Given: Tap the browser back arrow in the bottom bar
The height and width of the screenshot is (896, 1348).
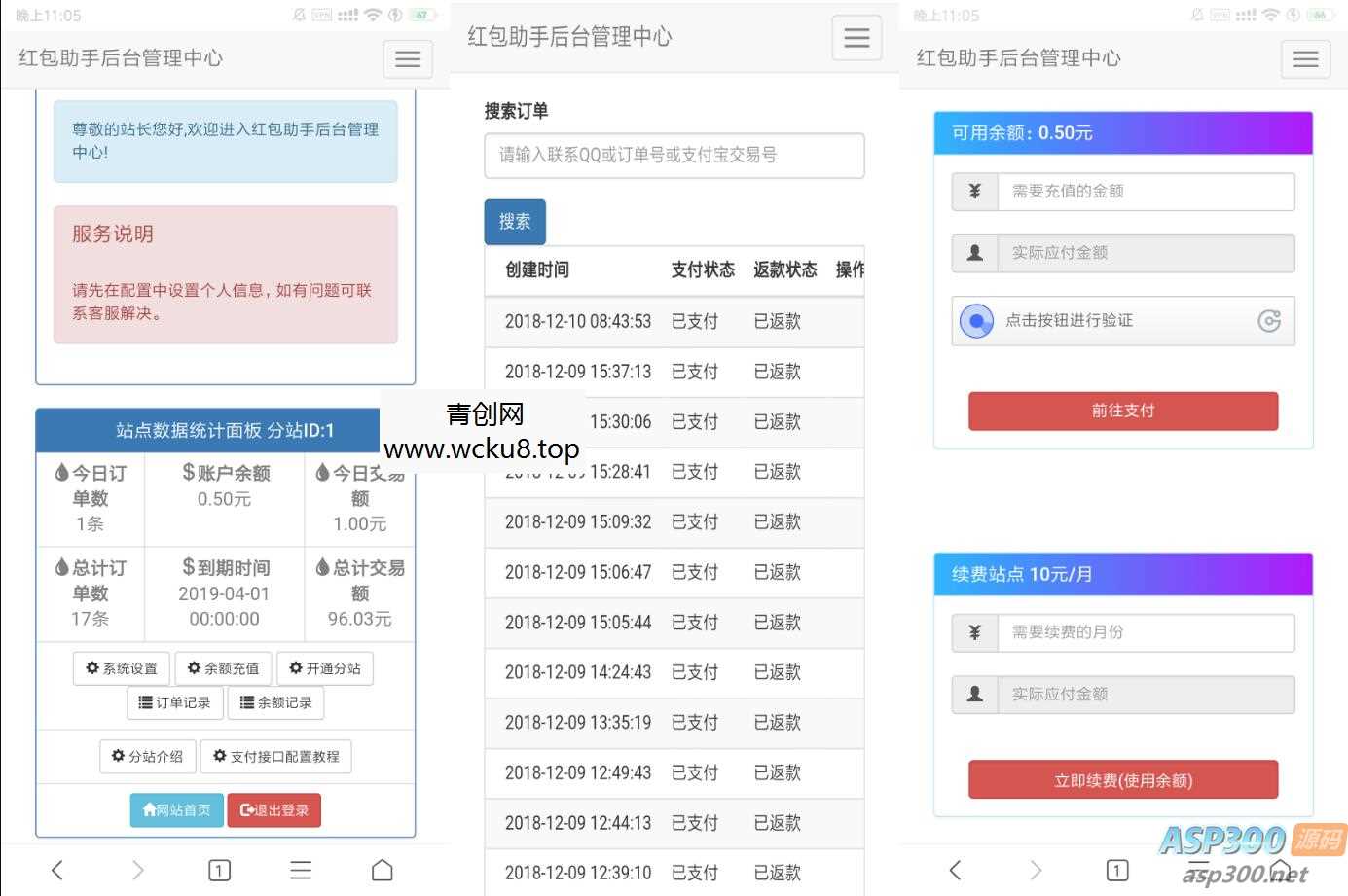Looking at the screenshot, I should pyautogui.click(x=57, y=870).
